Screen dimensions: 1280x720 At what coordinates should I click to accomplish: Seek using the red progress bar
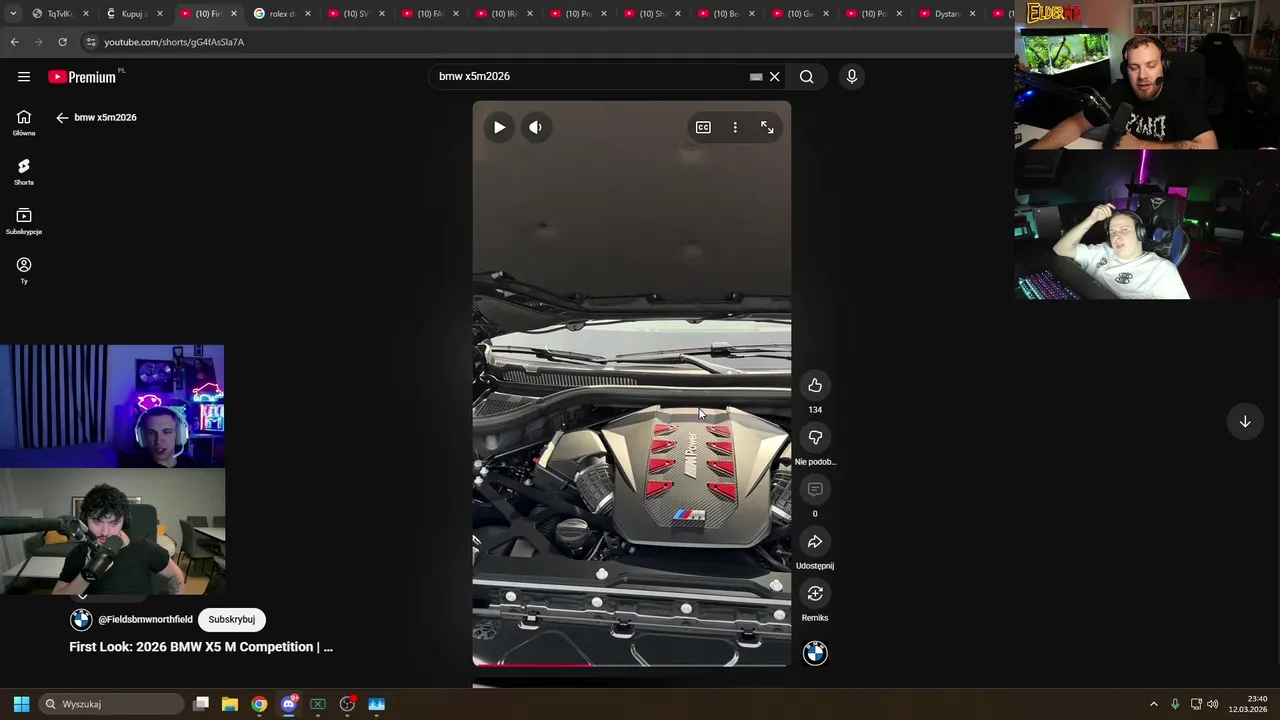point(632,664)
